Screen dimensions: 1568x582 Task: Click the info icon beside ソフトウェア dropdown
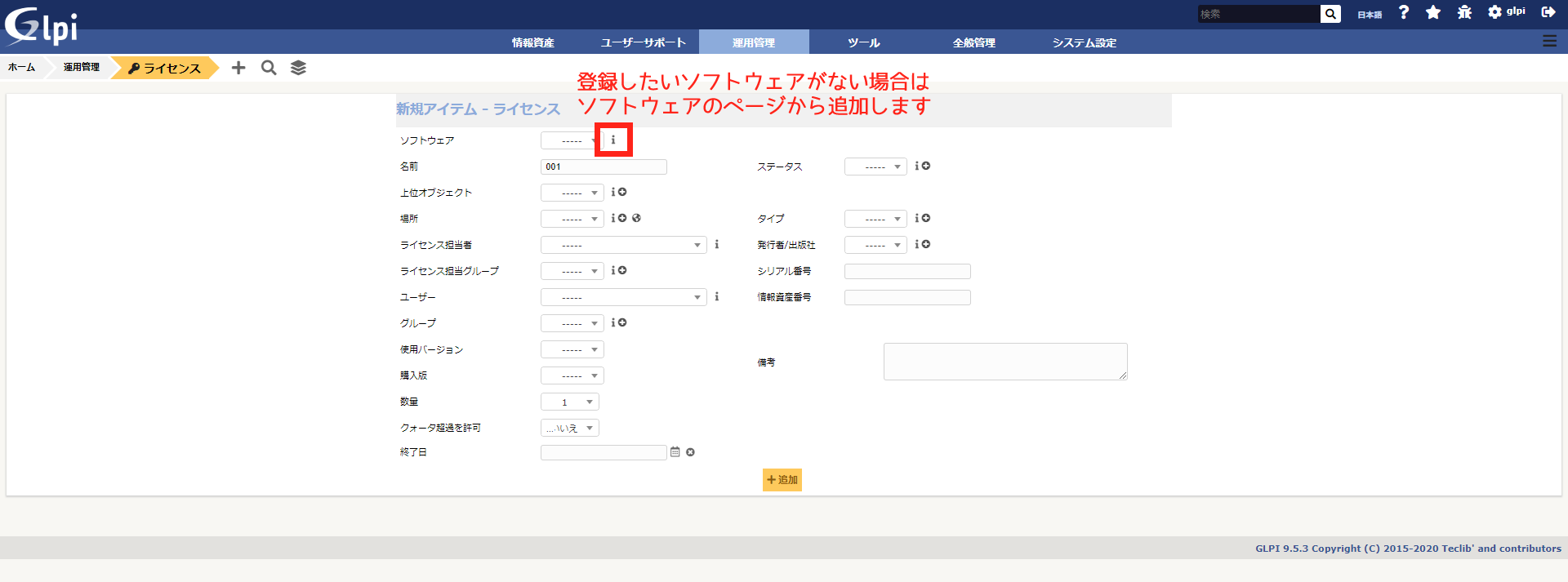(x=613, y=140)
